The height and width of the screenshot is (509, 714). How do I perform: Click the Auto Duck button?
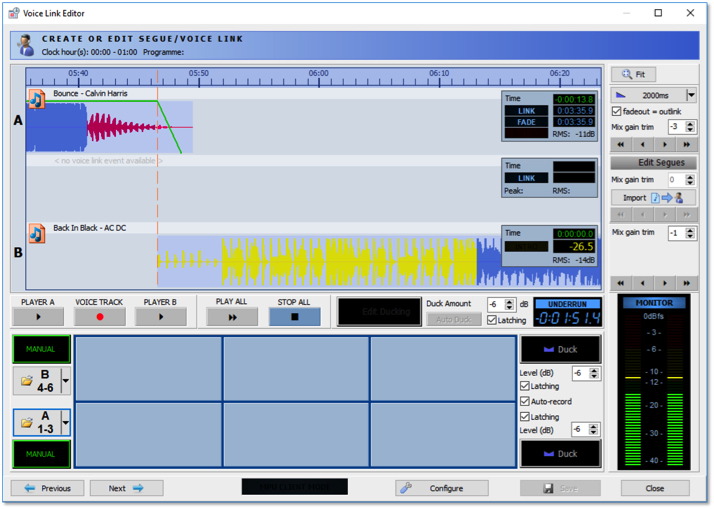[454, 320]
